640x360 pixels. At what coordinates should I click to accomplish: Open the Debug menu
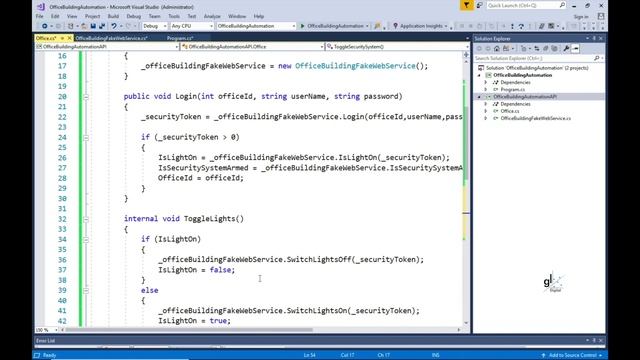[133, 16]
